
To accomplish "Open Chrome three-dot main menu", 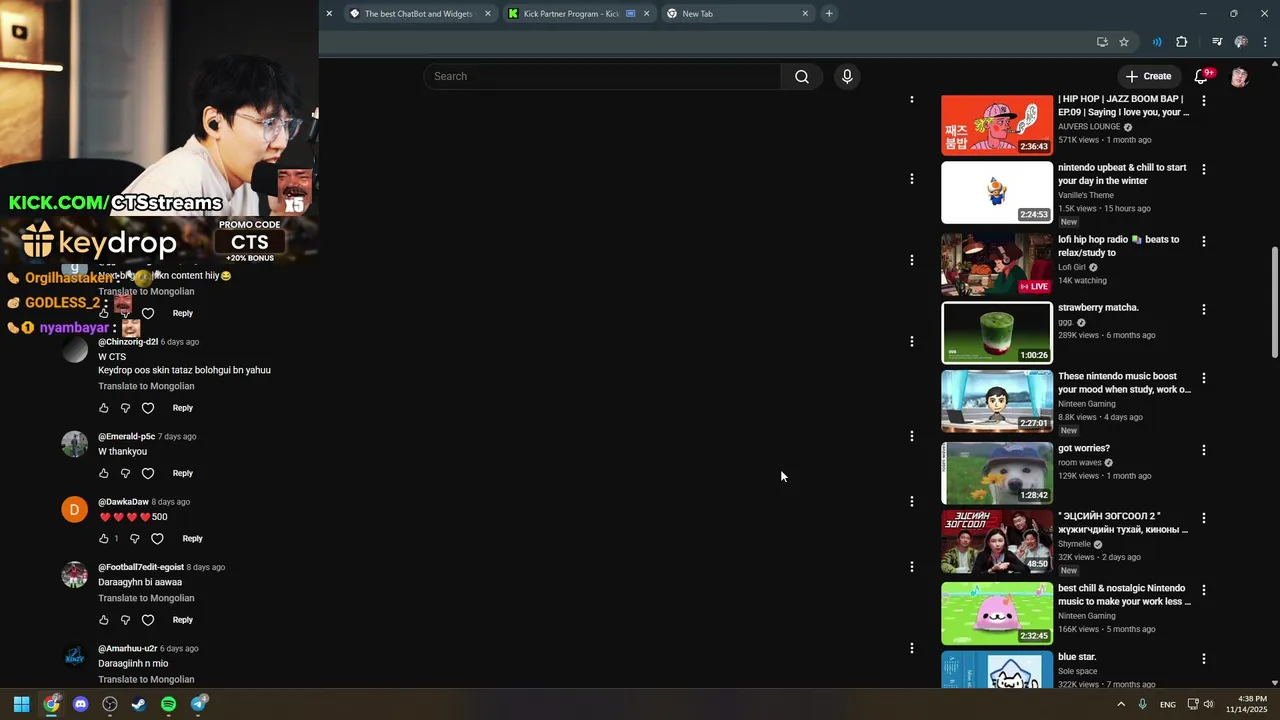I will [1266, 42].
